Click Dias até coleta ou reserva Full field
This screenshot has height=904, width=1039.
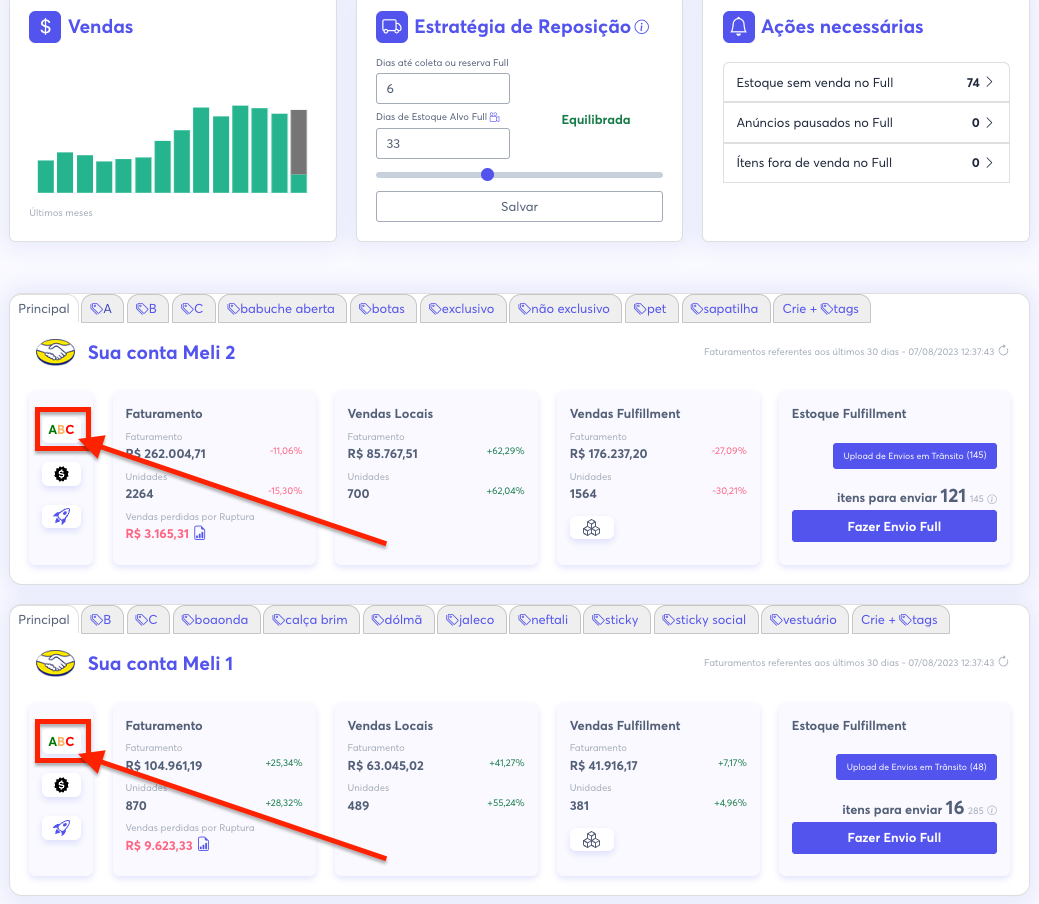tap(443, 88)
